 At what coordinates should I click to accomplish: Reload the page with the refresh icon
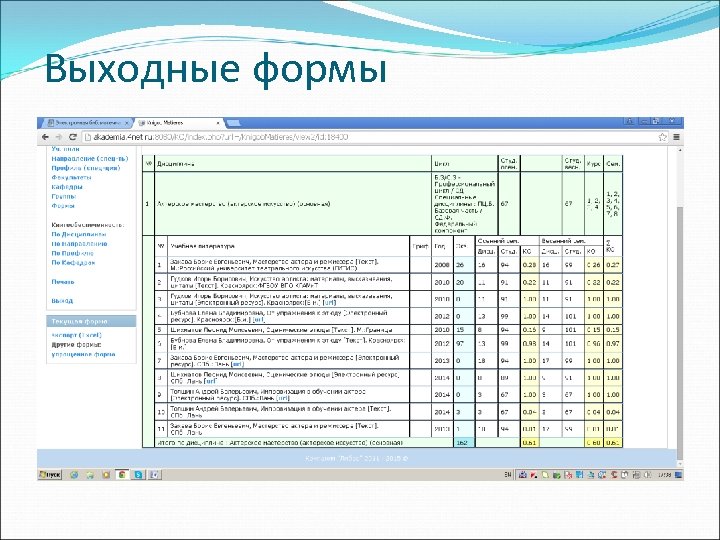click(x=73, y=137)
